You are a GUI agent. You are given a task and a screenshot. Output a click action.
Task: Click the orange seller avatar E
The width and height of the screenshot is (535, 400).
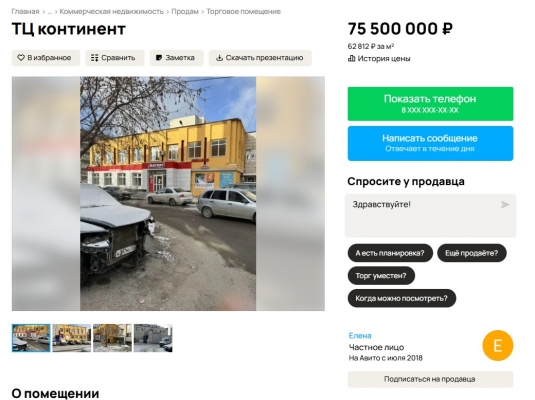pos(497,345)
